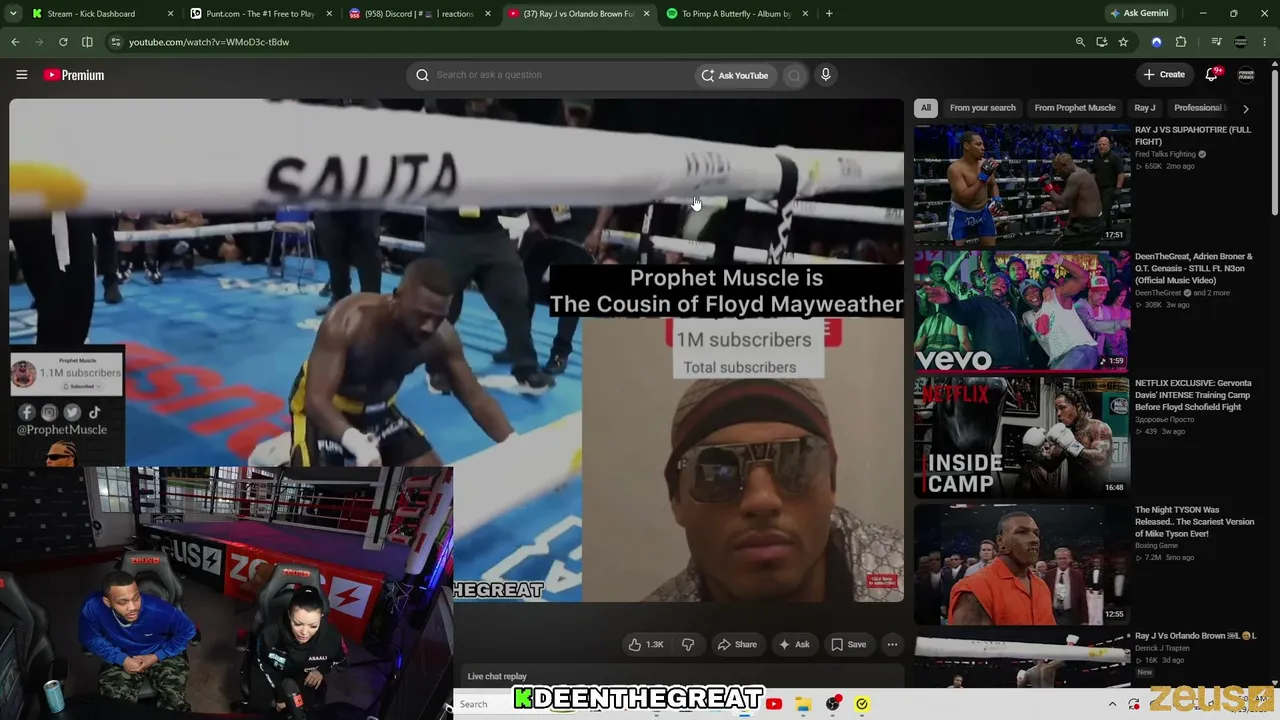Click NETFLIX EXCLUSIVE Gervonta Davis video title
1280x720 pixels.
click(x=1193, y=395)
